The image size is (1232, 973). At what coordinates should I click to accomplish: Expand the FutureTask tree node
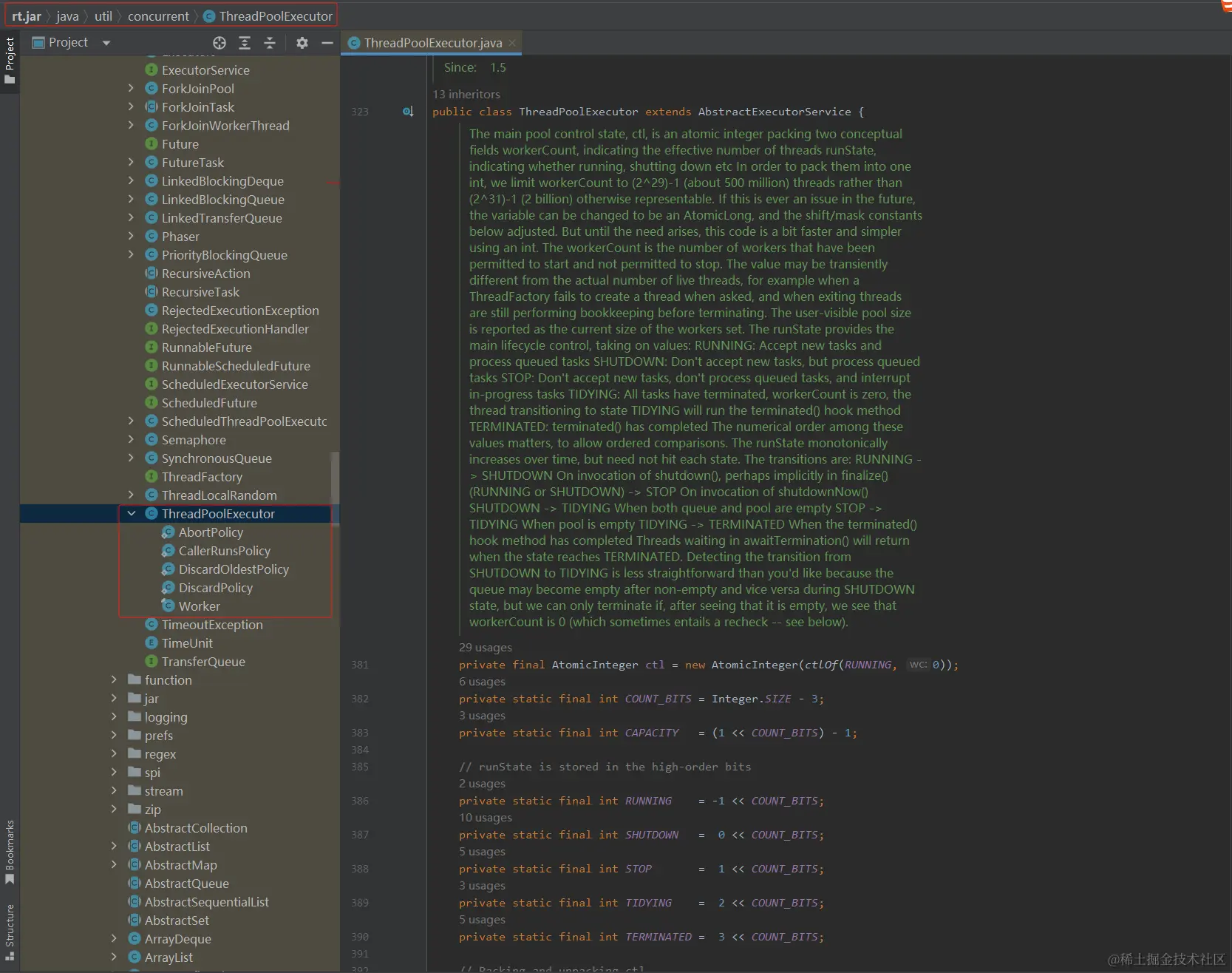(x=132, y=162)
